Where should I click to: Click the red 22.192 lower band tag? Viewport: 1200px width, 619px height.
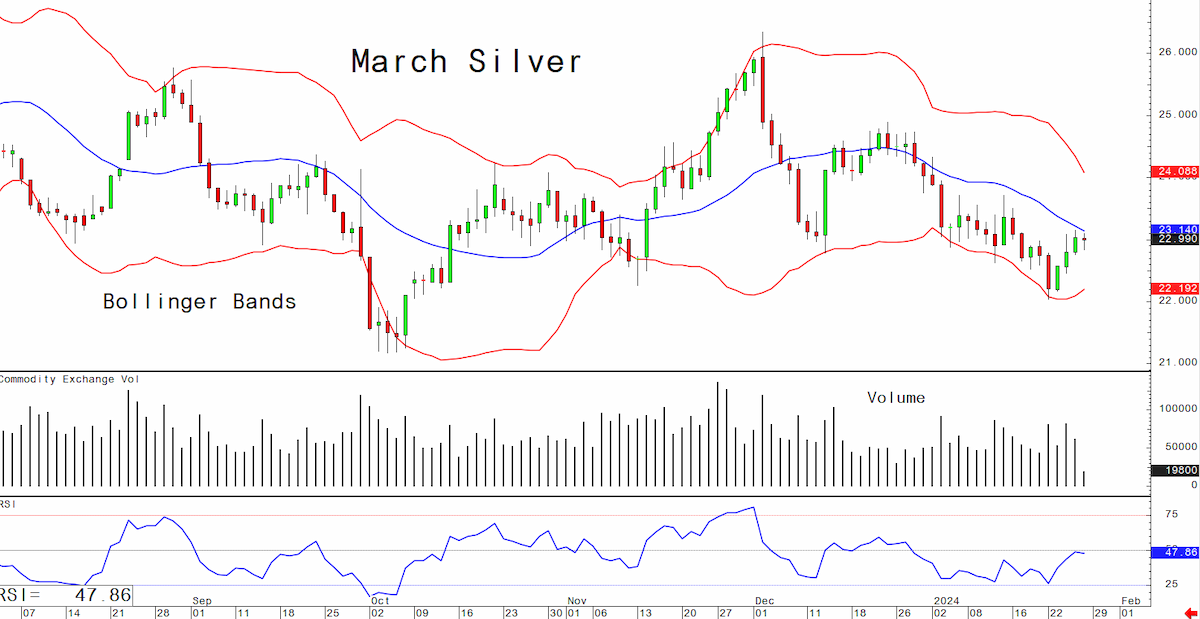click(x=1175, y=288)
